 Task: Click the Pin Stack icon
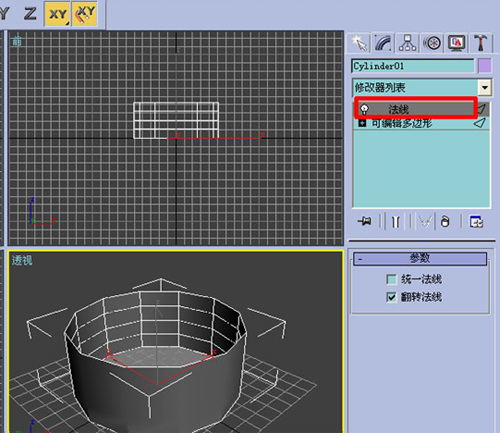[364, 221]
